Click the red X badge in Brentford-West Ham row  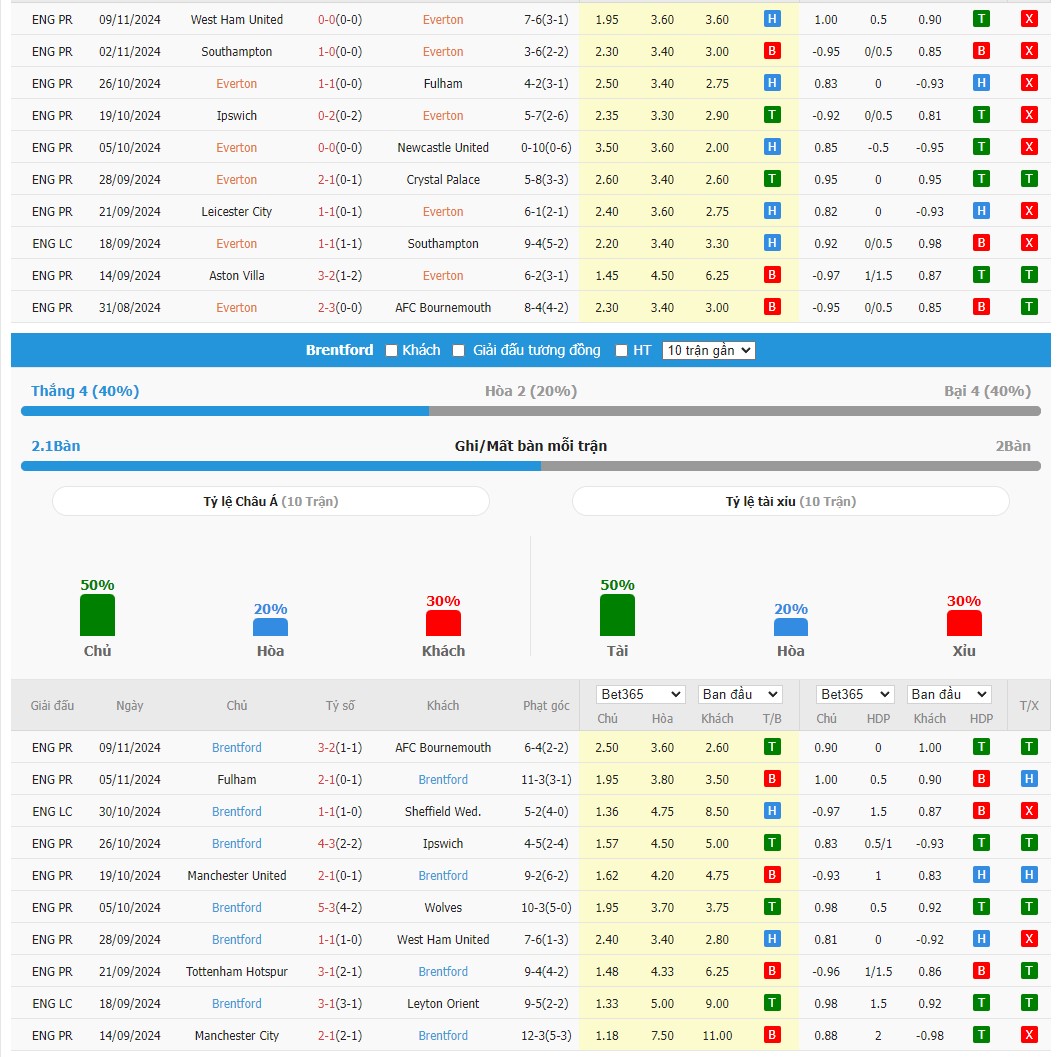pyautogui.click(x=1029, y=939)
